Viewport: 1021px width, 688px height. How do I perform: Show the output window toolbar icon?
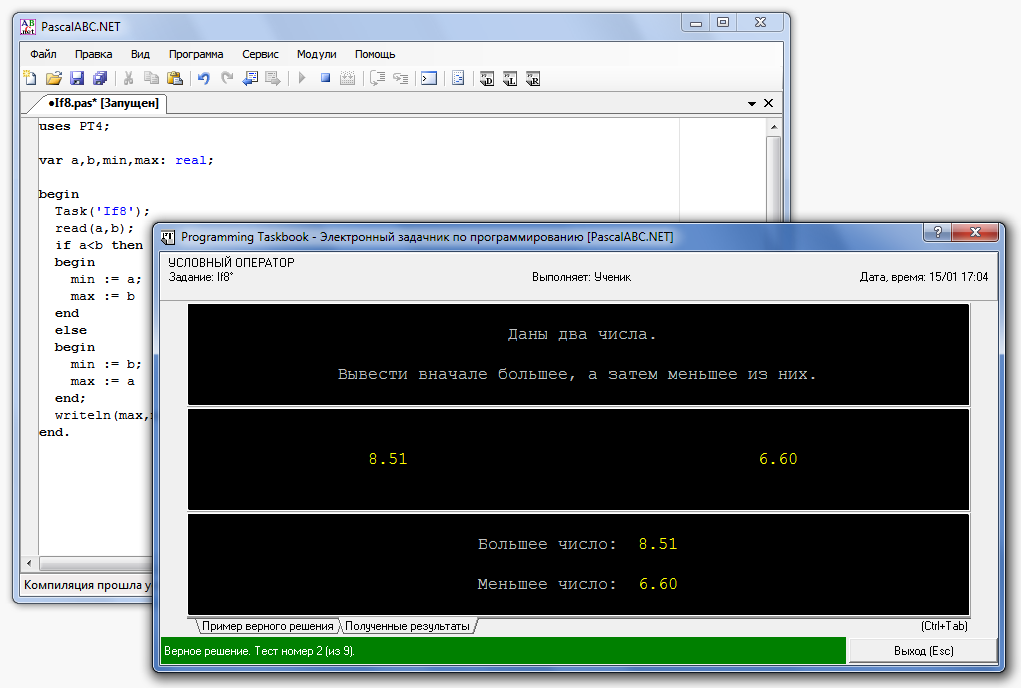(x=429, y=78)
